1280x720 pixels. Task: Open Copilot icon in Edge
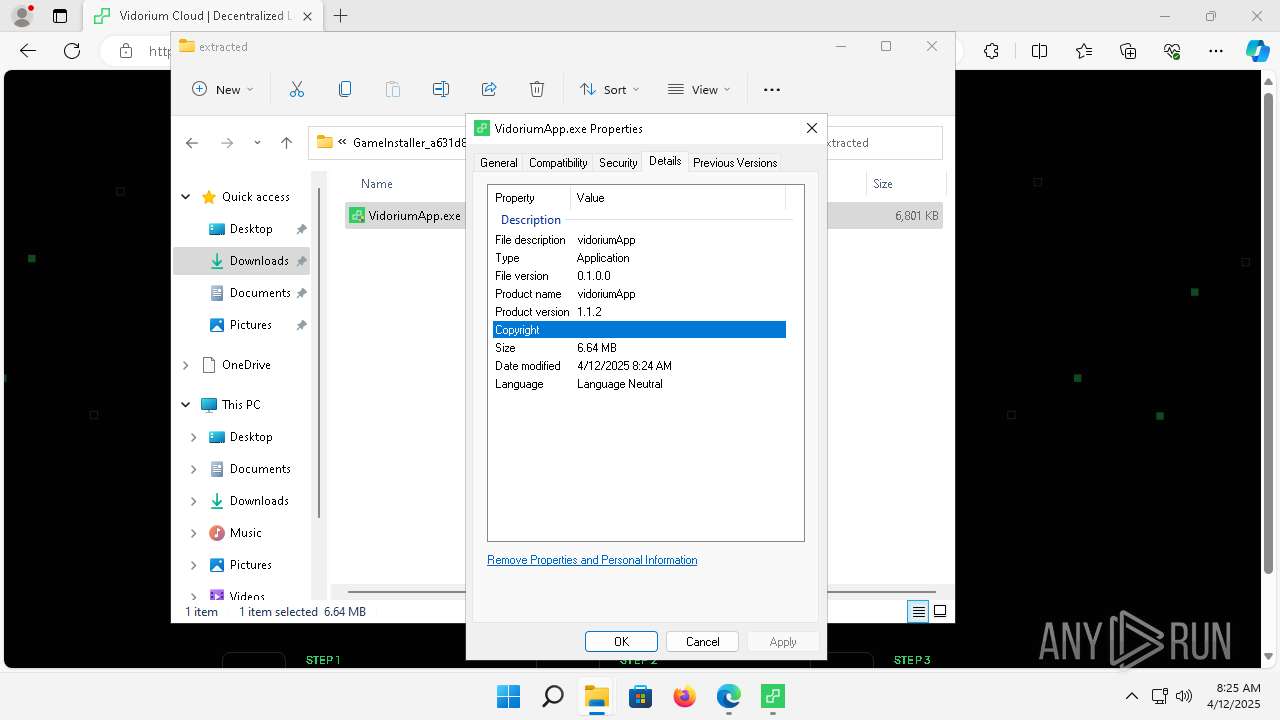coord(1257,51)
